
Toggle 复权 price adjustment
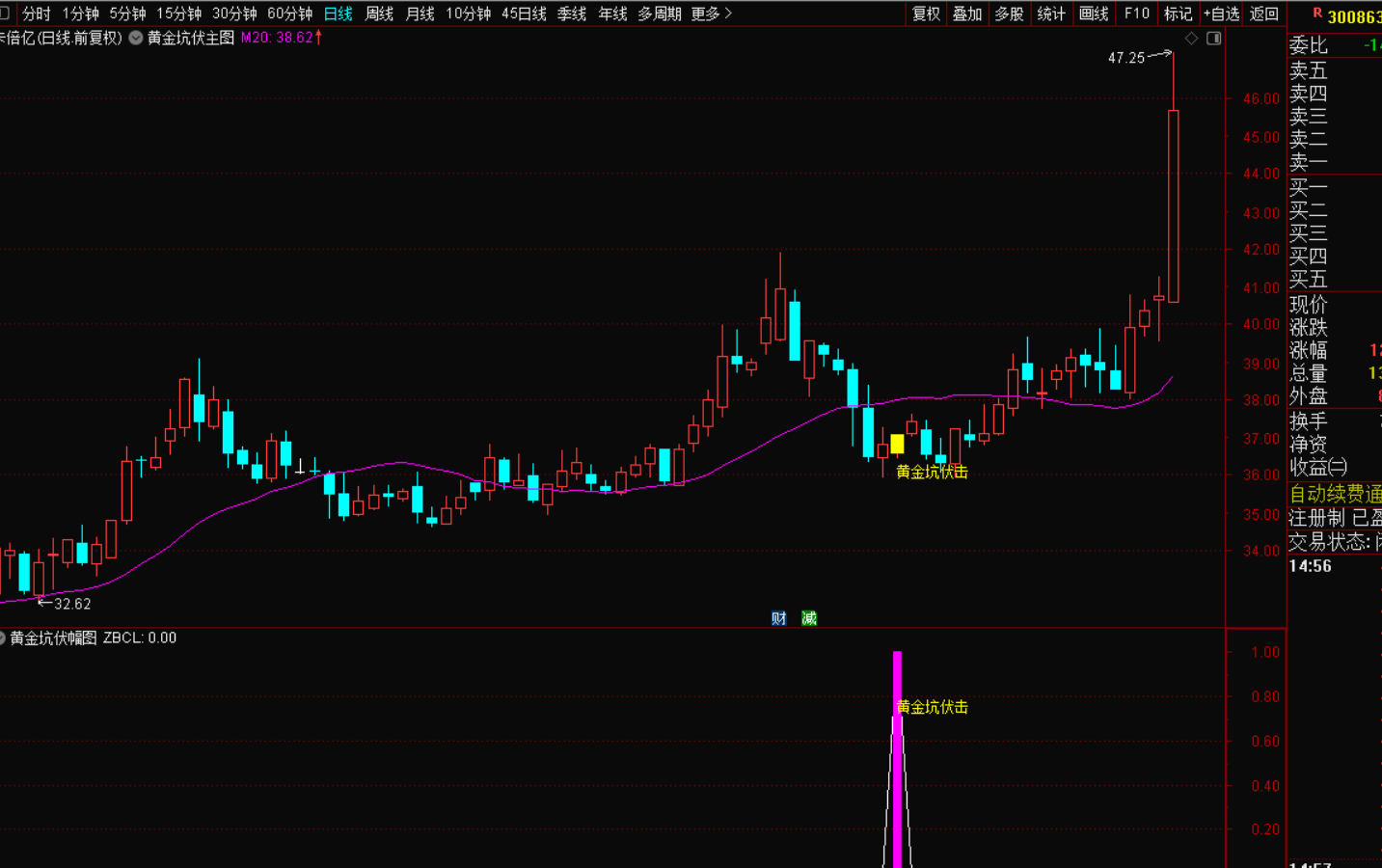926,14
